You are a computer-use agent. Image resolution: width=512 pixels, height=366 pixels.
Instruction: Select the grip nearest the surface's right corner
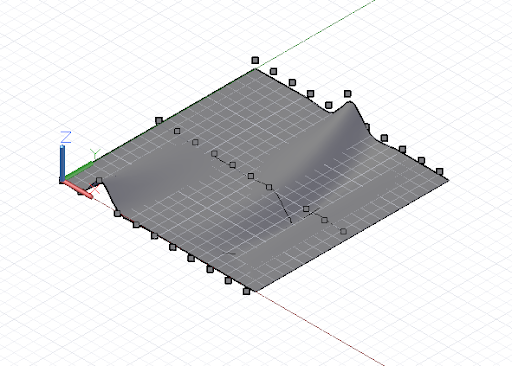(439, 172)
